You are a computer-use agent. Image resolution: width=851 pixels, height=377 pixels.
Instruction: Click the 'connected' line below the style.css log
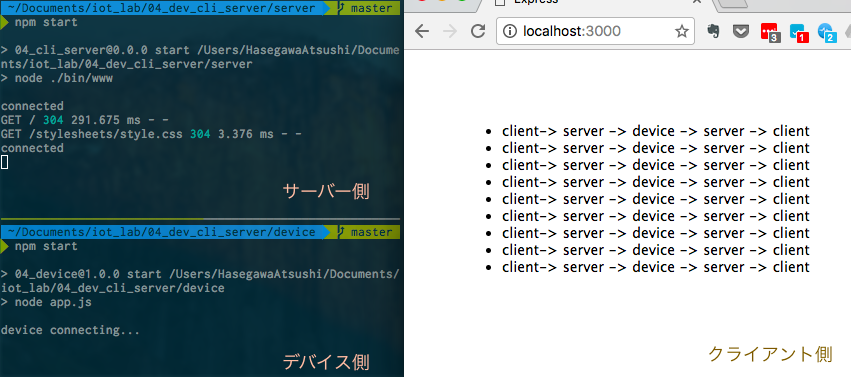(32, 148)
